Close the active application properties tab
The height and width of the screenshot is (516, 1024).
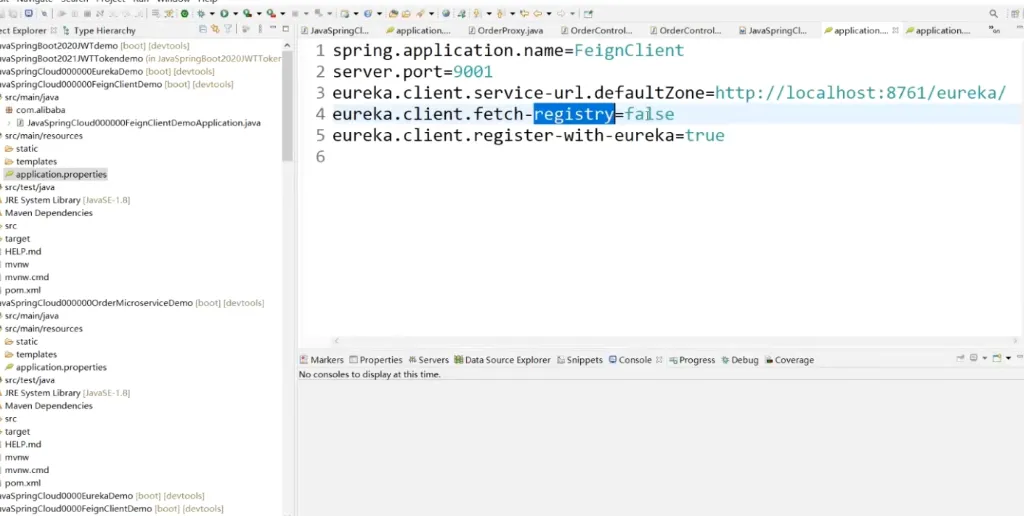click(x=895, y=31)
